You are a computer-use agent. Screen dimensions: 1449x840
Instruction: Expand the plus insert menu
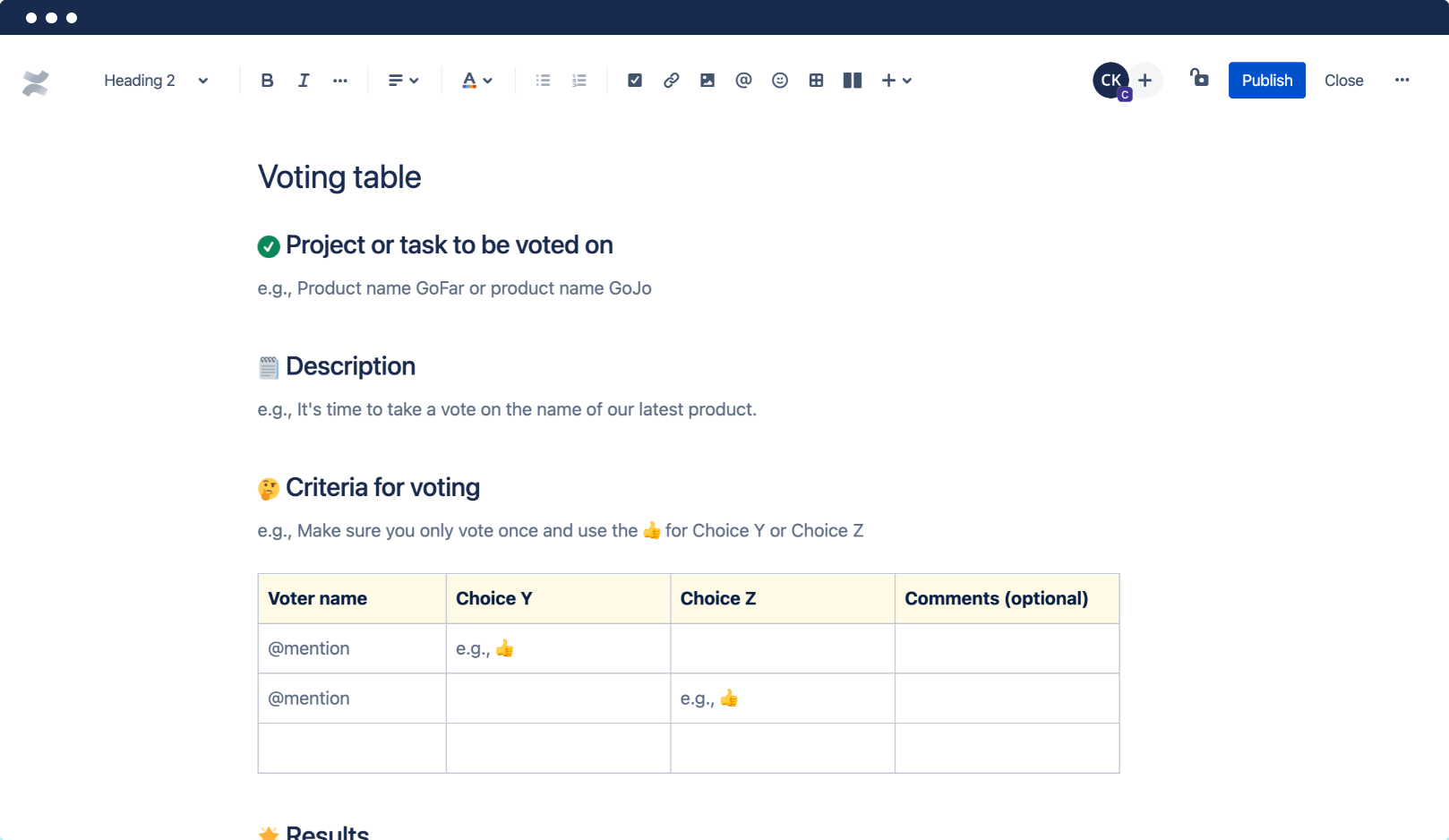point(896,80)
